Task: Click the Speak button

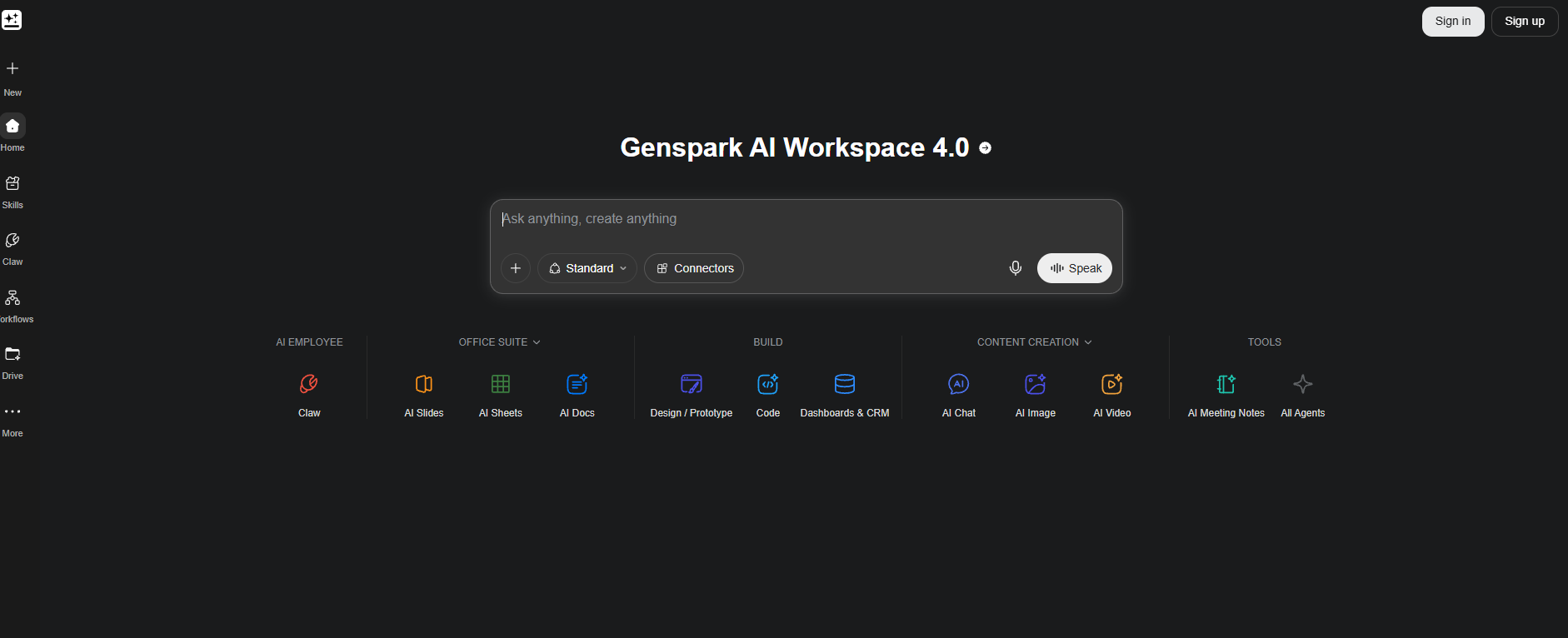Action: click(x=1075, y=268)
